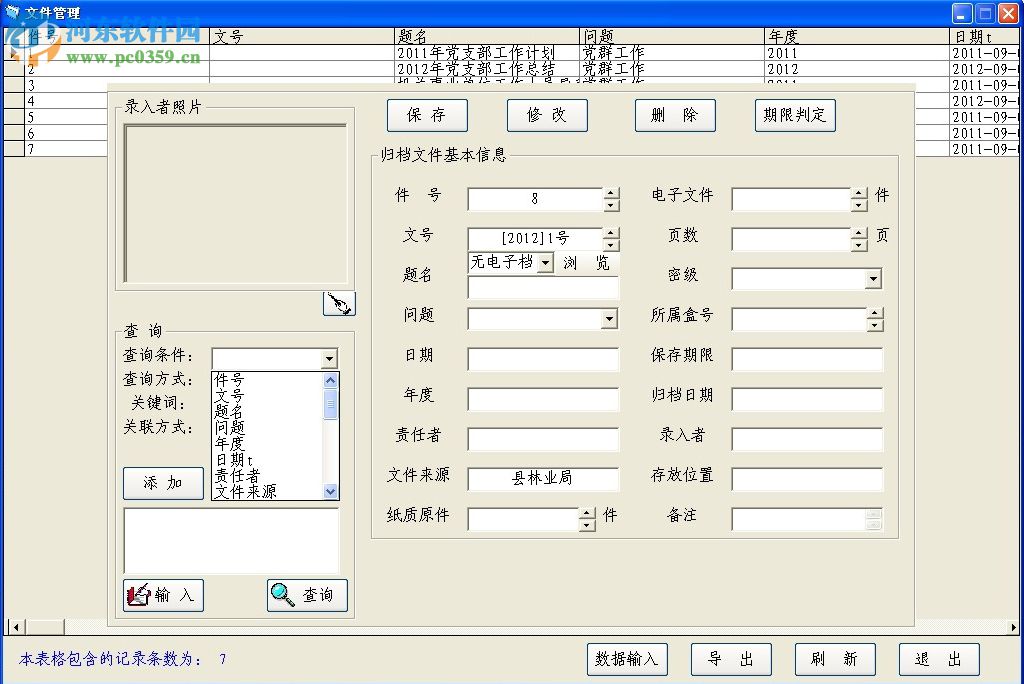The width and height of the screenshot is (1024, 684).
Task: Click the diagonal arrow icon below the photo panel
Action: click(339, 303)
